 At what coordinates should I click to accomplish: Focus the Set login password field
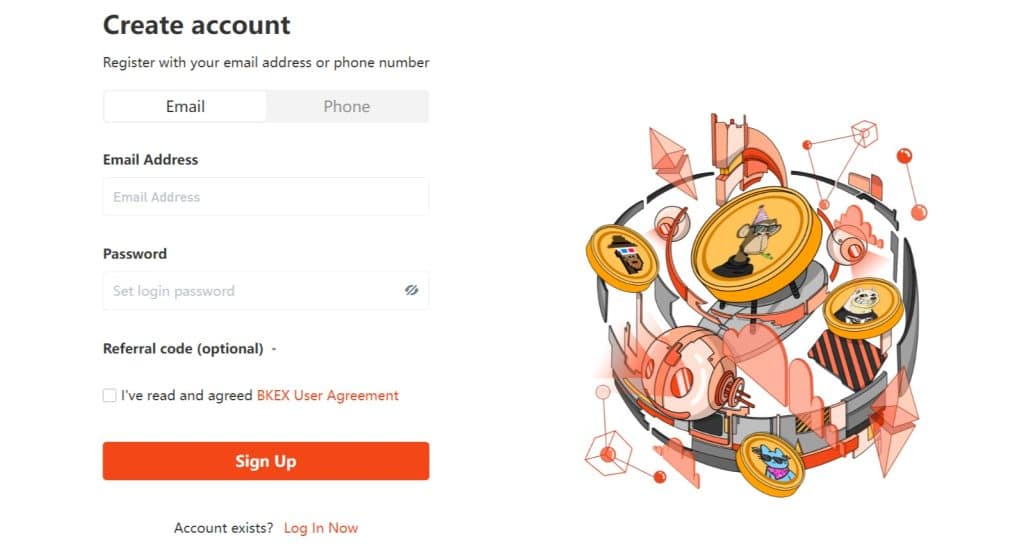coord(266,291)
